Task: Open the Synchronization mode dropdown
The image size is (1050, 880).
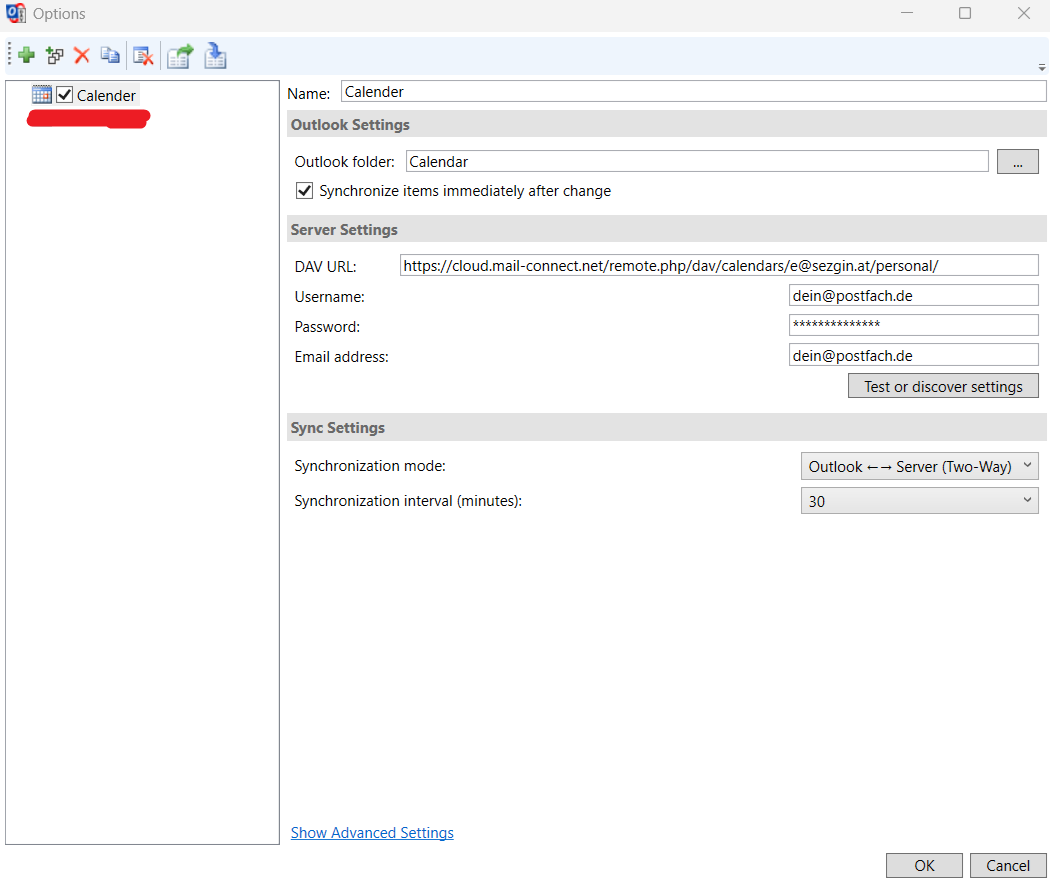Action: coord(919,466)
